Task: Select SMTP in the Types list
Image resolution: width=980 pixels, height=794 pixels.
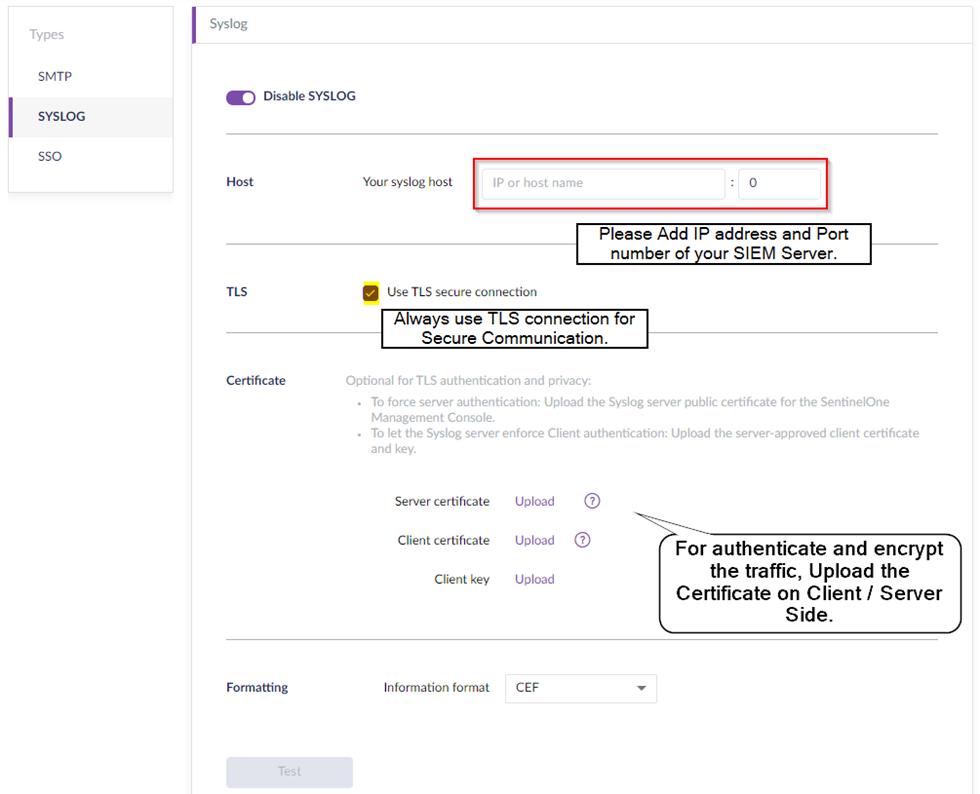Action: point(55,76)
